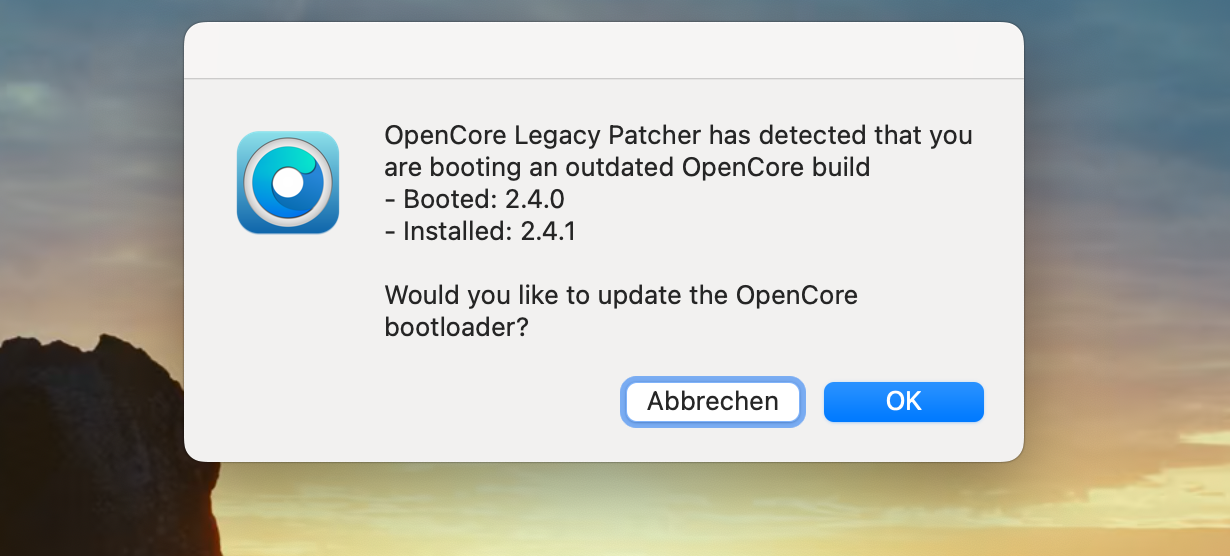This screenshot has width=1230, height=556.
Task: Confirm the update with OK
Action: tap(903, 401)
